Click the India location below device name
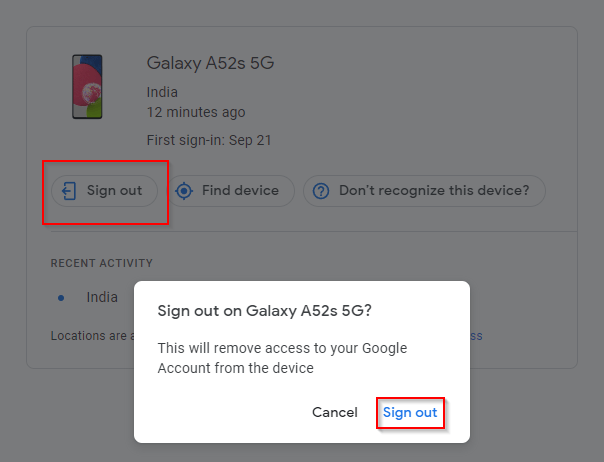The width and height of the screenshot is (604, 462). coord(163,93)
